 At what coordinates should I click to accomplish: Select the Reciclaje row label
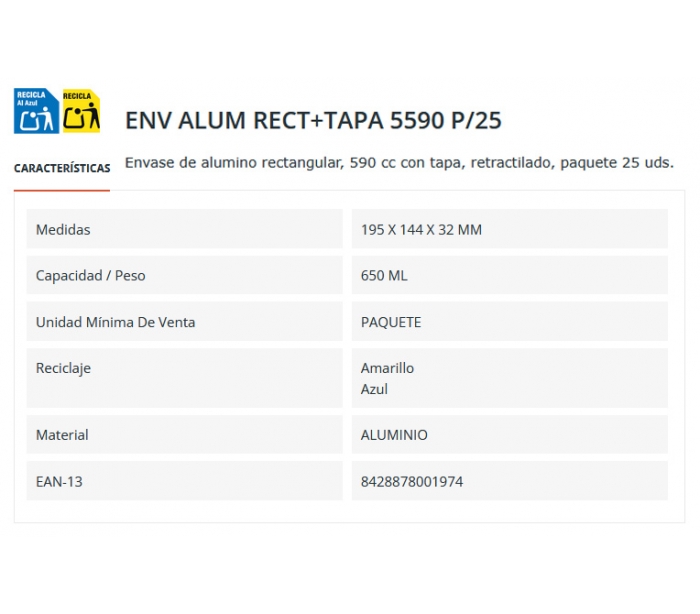click(63, 368)
